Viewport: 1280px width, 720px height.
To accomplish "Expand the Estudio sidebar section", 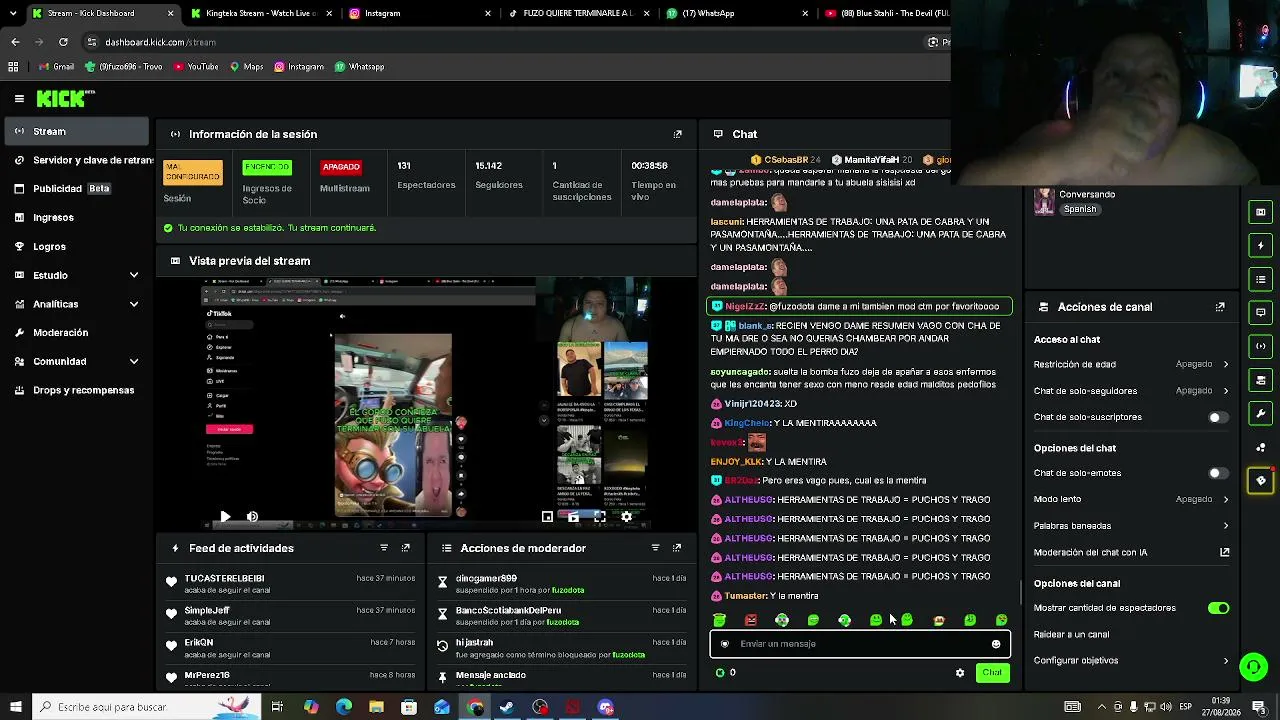I will 77,275.
